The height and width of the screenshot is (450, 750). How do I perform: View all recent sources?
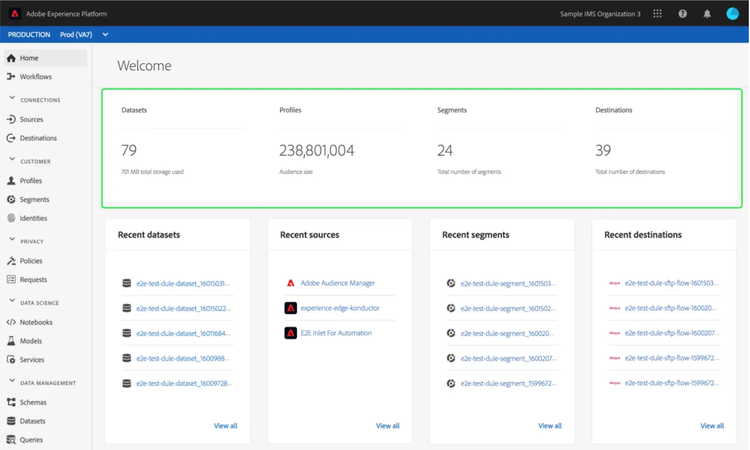(x=387, y=426)
